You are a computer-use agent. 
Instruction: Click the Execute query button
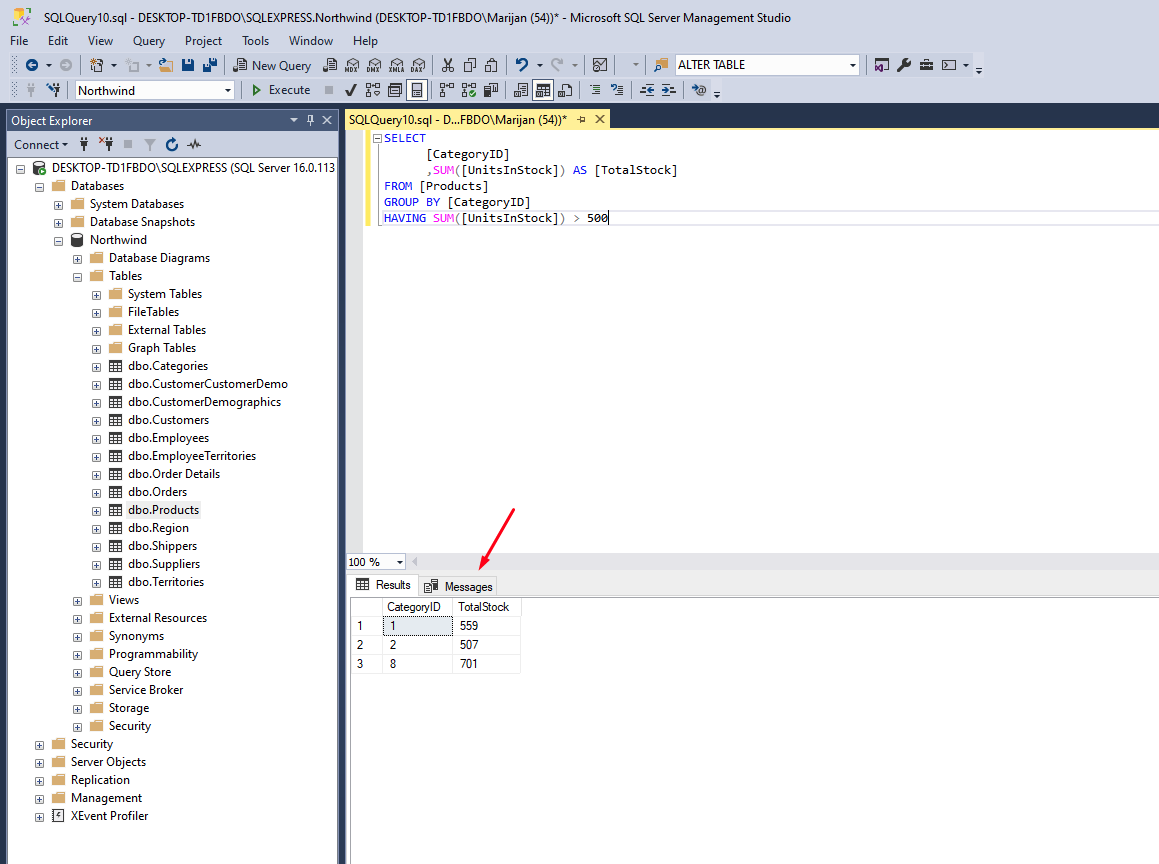[x=281, y=90]
